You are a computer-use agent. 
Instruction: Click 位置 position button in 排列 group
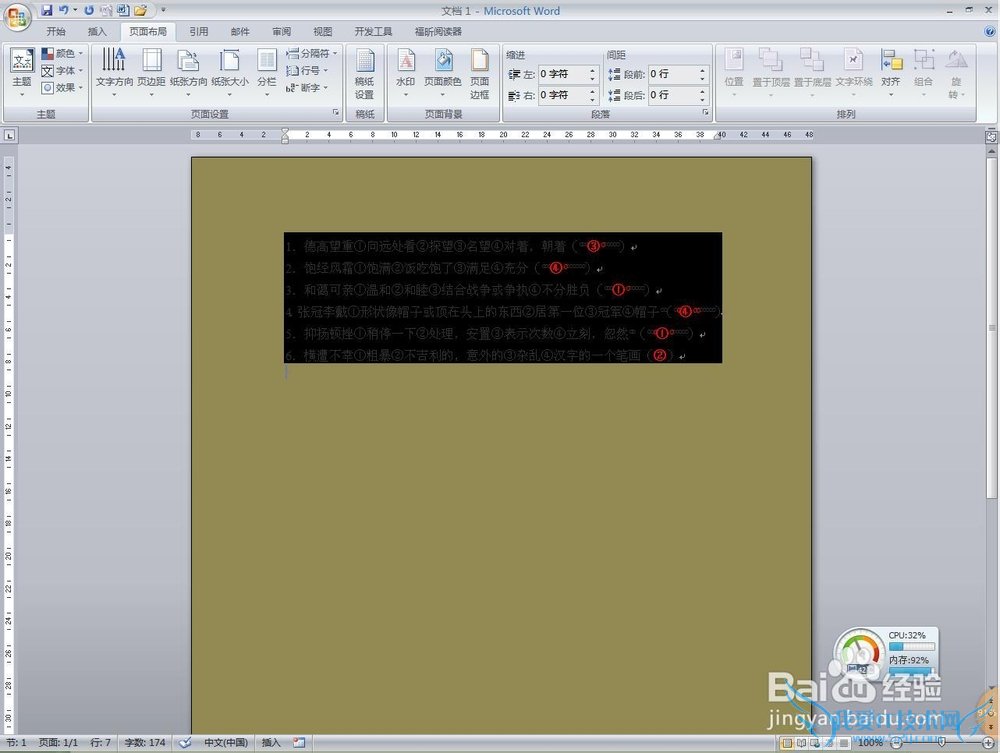[734, 73]
